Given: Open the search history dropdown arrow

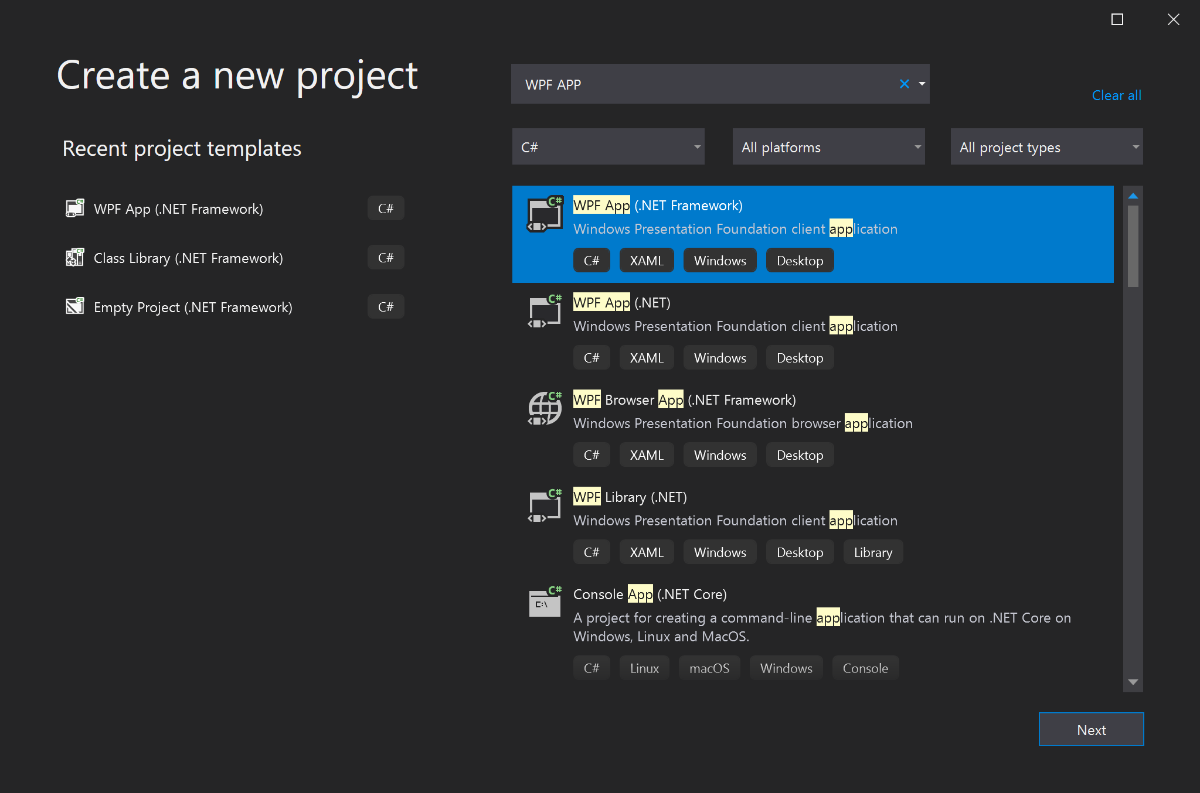Looking at the screenshot, I should 921,84.
